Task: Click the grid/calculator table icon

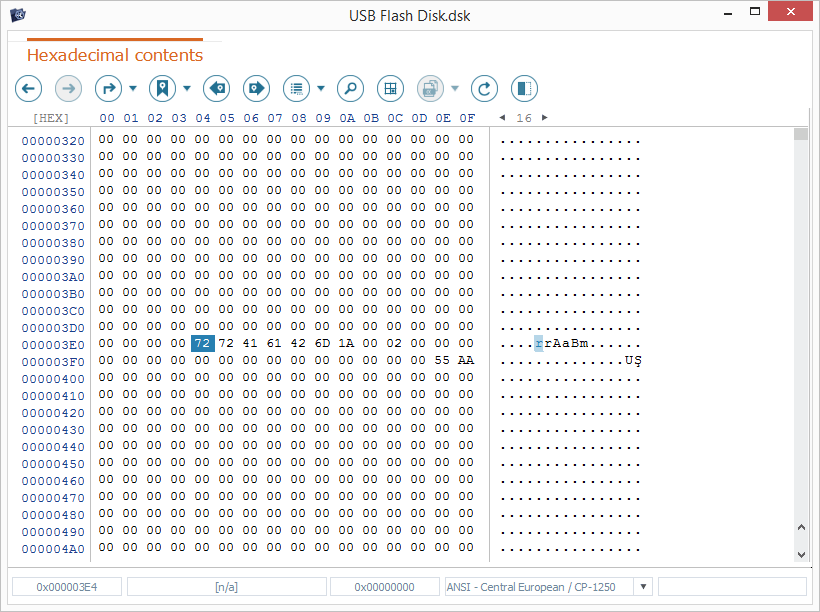Action: [x=390, y=88]
